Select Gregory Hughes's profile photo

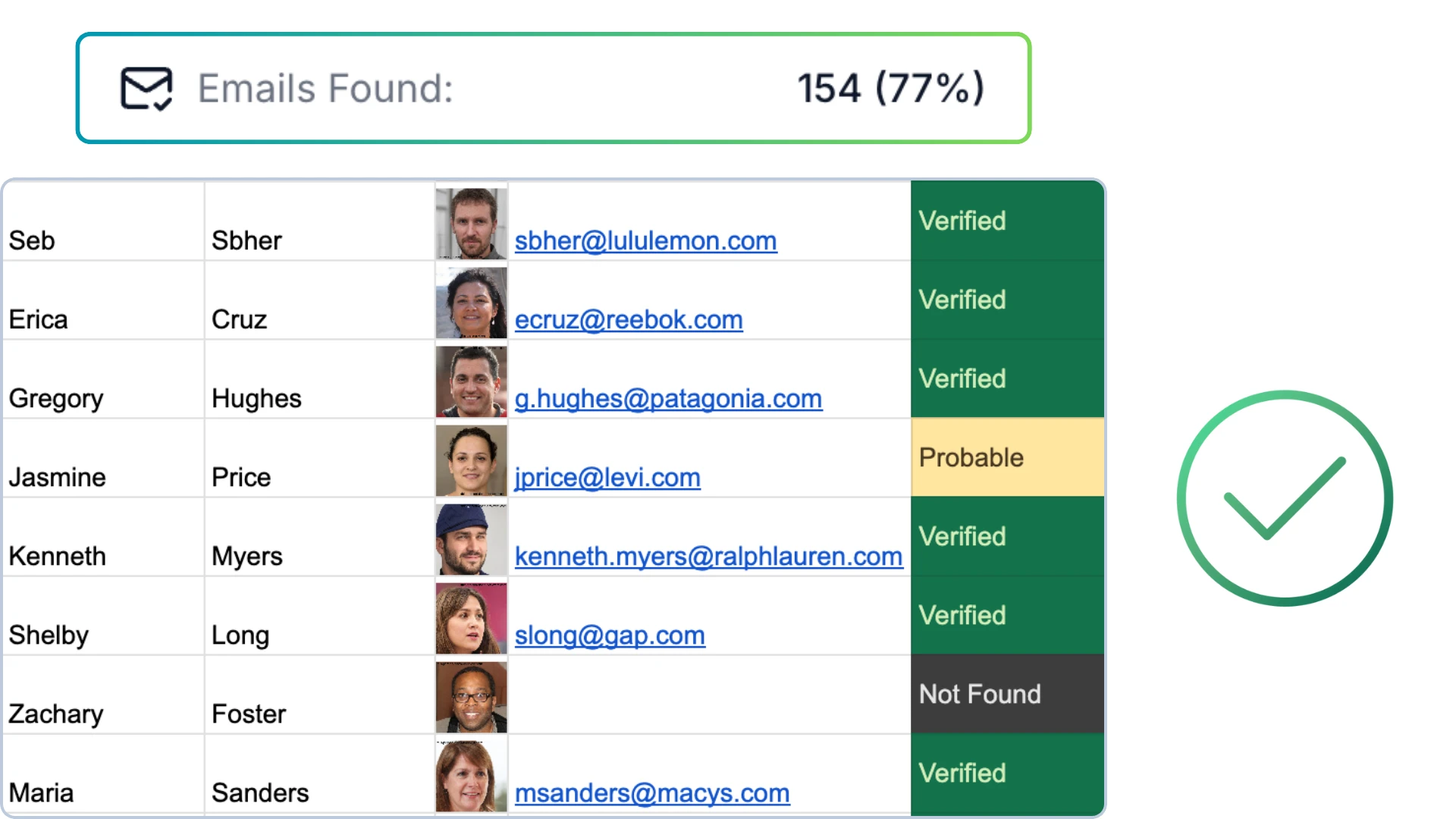tap(471, 381)
